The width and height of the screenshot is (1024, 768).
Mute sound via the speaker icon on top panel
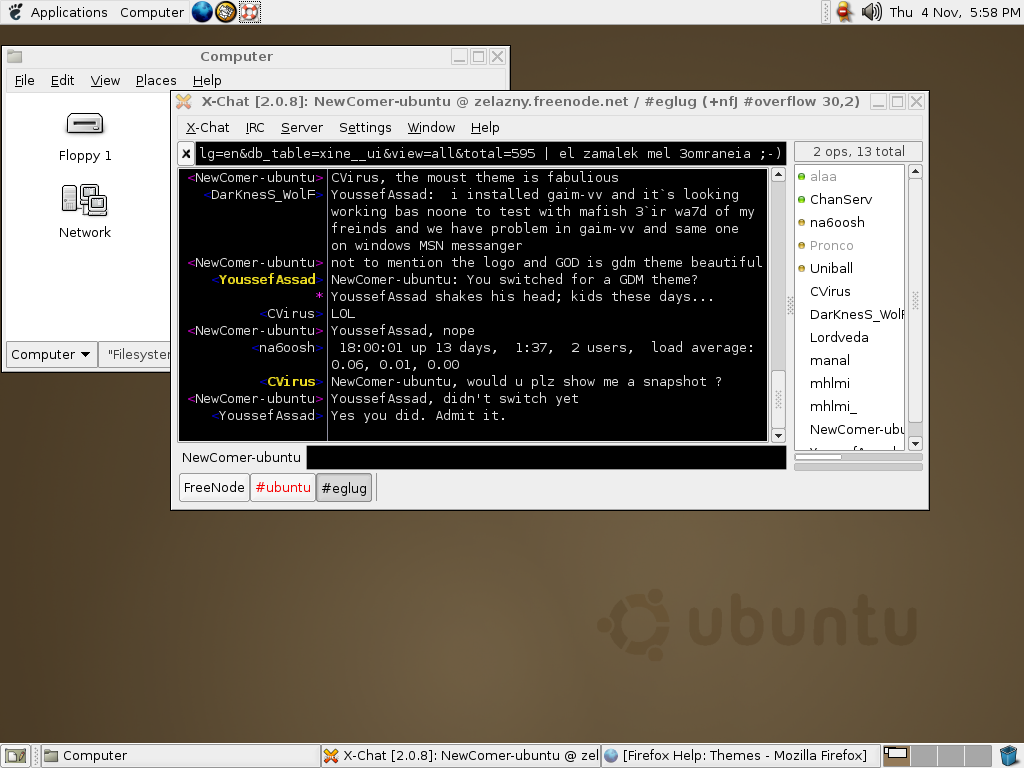[x=873, y=12]
